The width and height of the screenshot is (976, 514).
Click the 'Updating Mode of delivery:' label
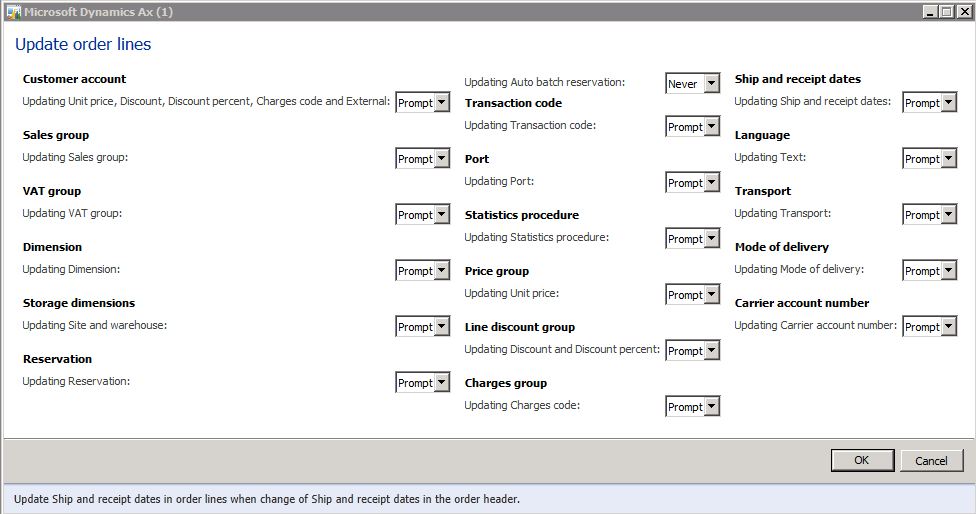pos(799,269)
